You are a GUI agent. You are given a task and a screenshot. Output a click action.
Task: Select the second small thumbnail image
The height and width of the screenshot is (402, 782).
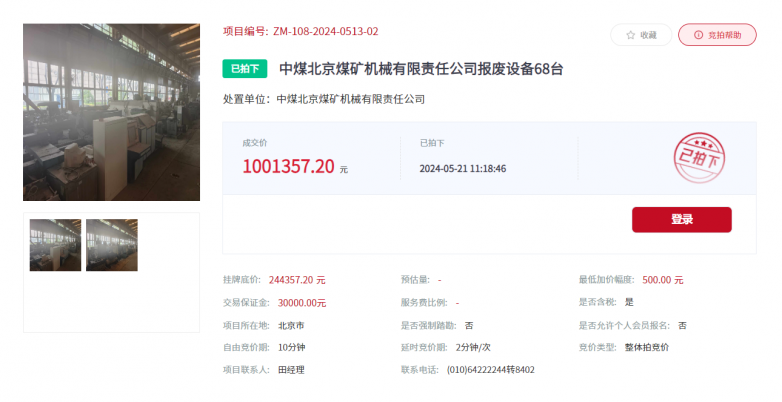pyautogui.click(x=112, y=245)
